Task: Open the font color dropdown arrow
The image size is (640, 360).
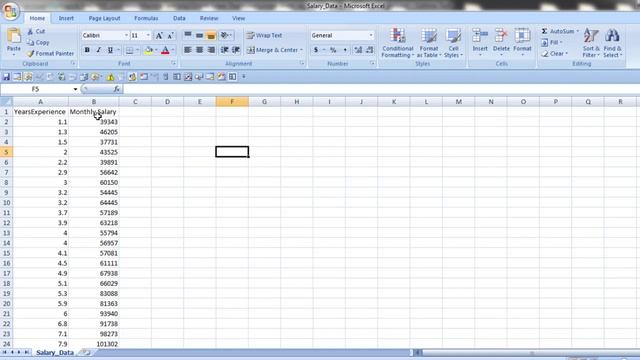Action: coord(173,50)
